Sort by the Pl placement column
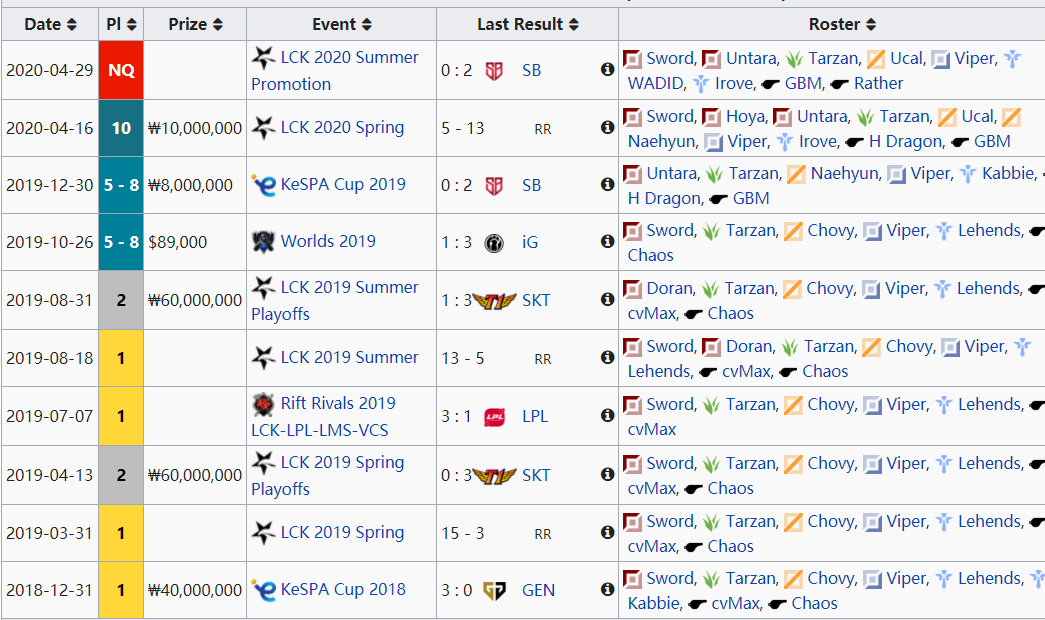 pos(122,24)
